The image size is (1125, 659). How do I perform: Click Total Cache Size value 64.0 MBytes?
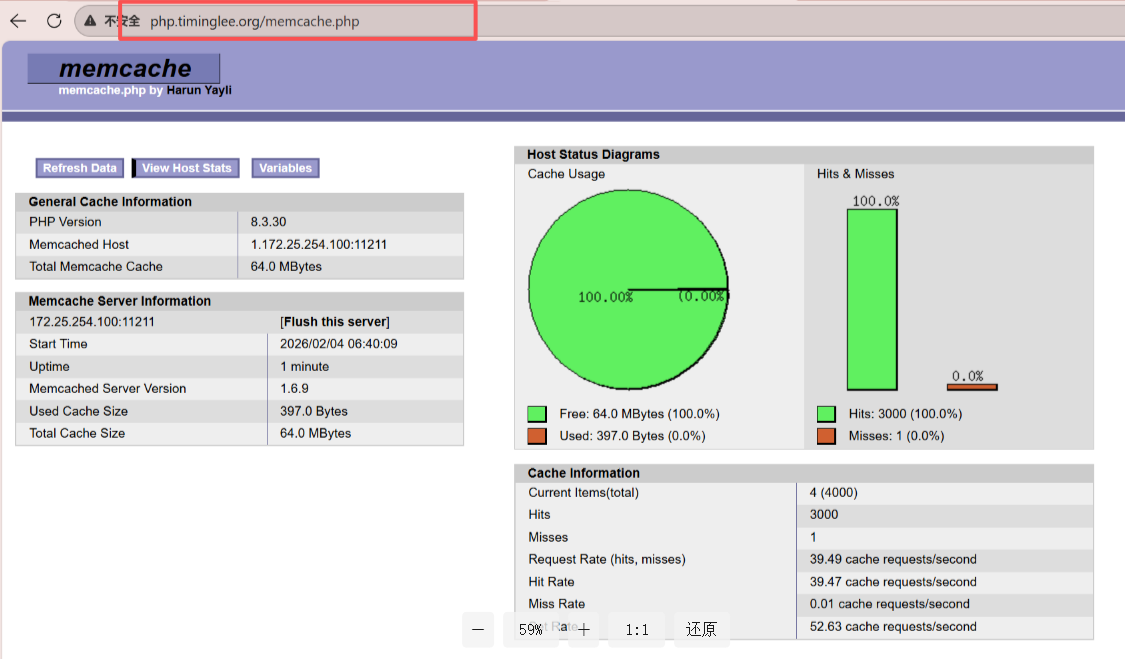(x=316, y=434)
